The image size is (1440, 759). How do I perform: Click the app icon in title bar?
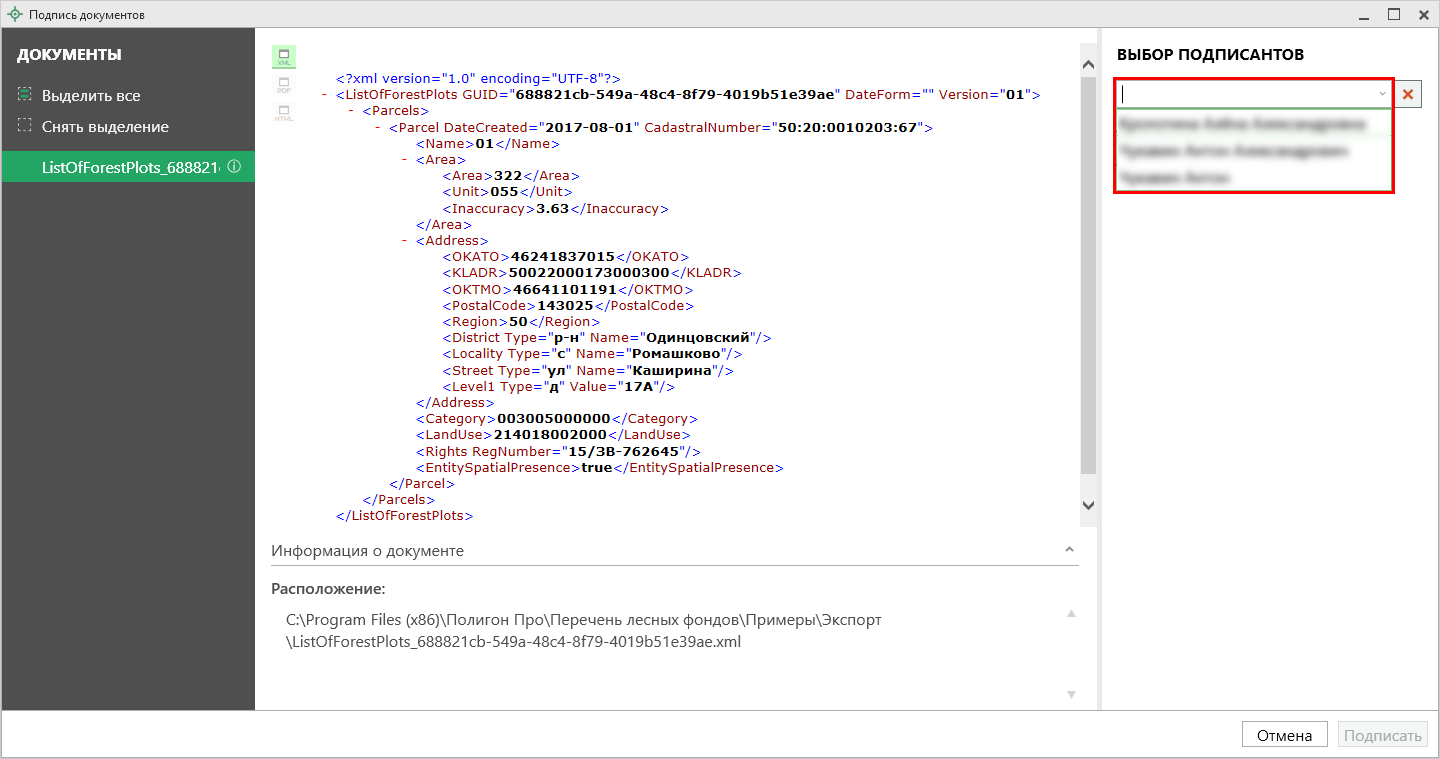(14, 15)
